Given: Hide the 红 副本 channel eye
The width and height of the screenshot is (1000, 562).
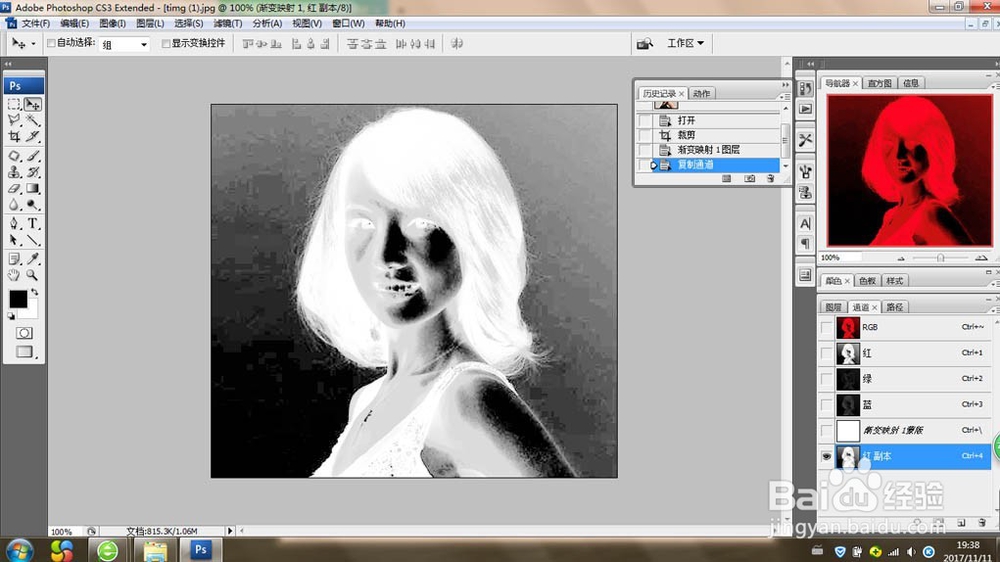Looking at the screenshot, I should [827, 456].
